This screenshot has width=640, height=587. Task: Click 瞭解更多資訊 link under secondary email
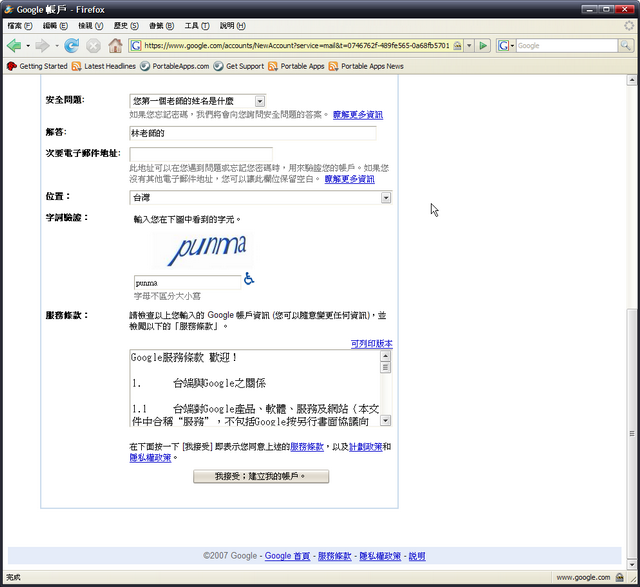click(x=349, y=179)
